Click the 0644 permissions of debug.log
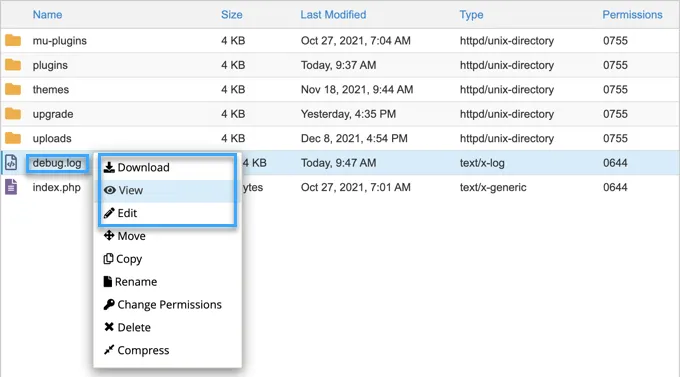680x377 pixels. pyautogui.click(x=615, y=163)
